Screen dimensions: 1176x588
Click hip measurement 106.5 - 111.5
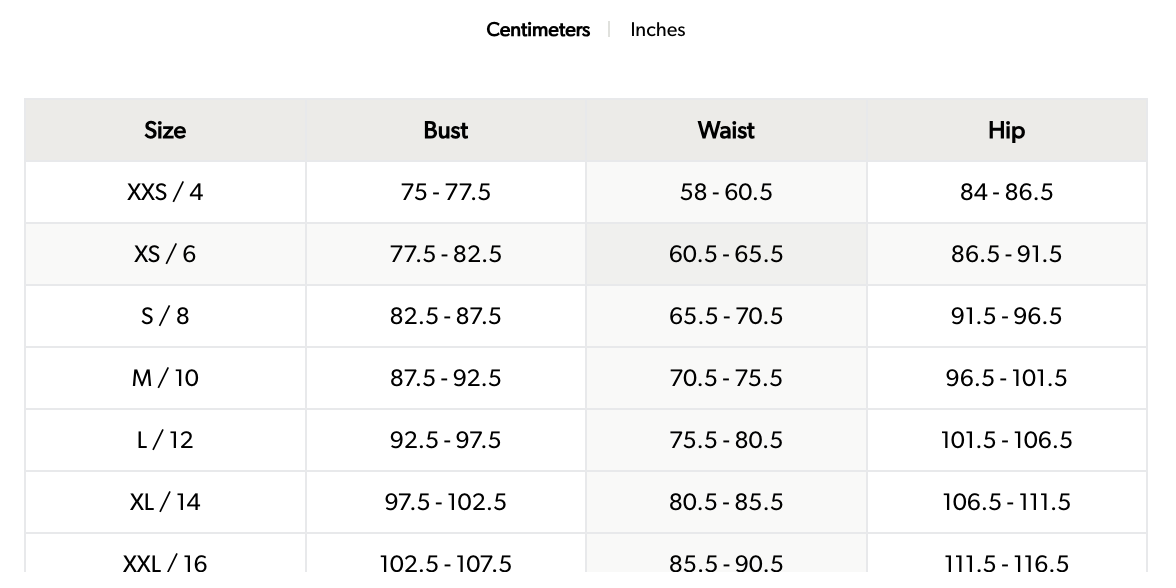coord(1006,502)
